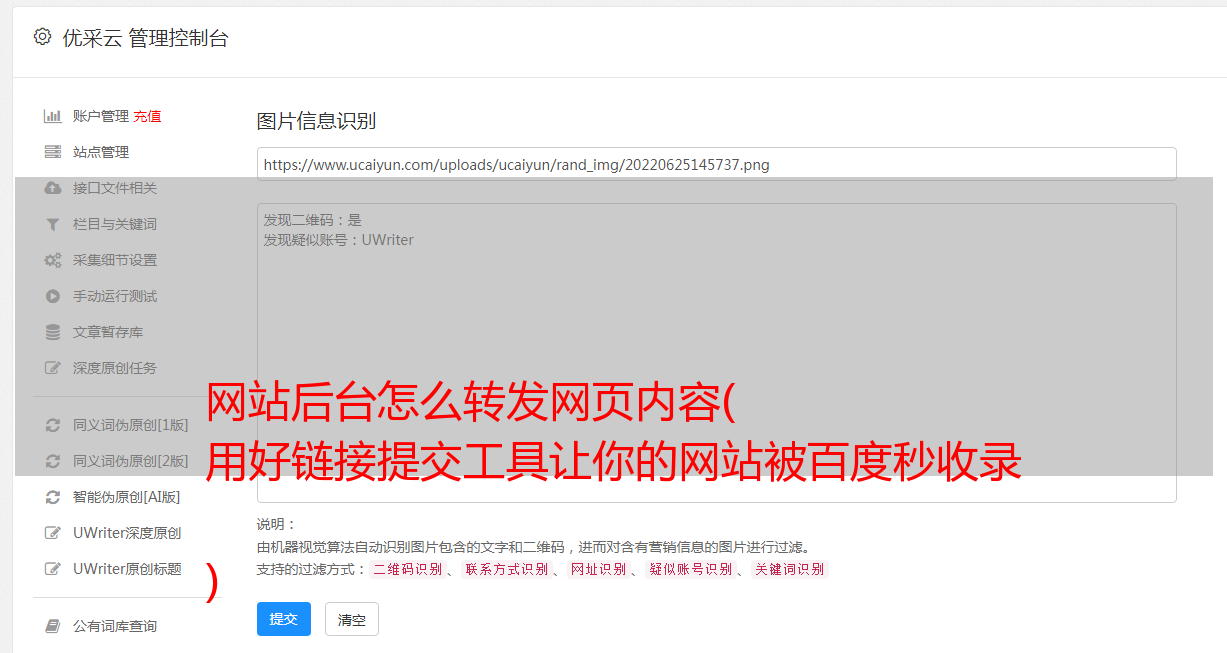
Task: Open 站点管理 menu item
Action: point(101,152)
